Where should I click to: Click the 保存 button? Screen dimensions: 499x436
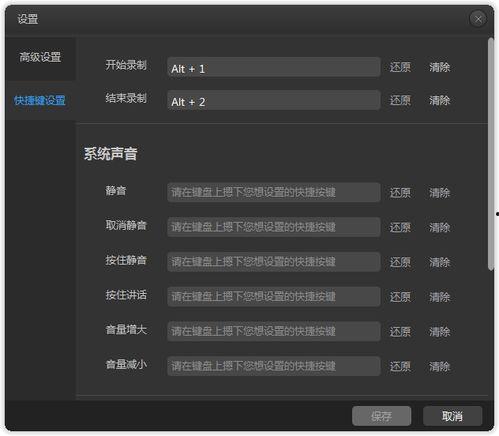coord(381,416)
